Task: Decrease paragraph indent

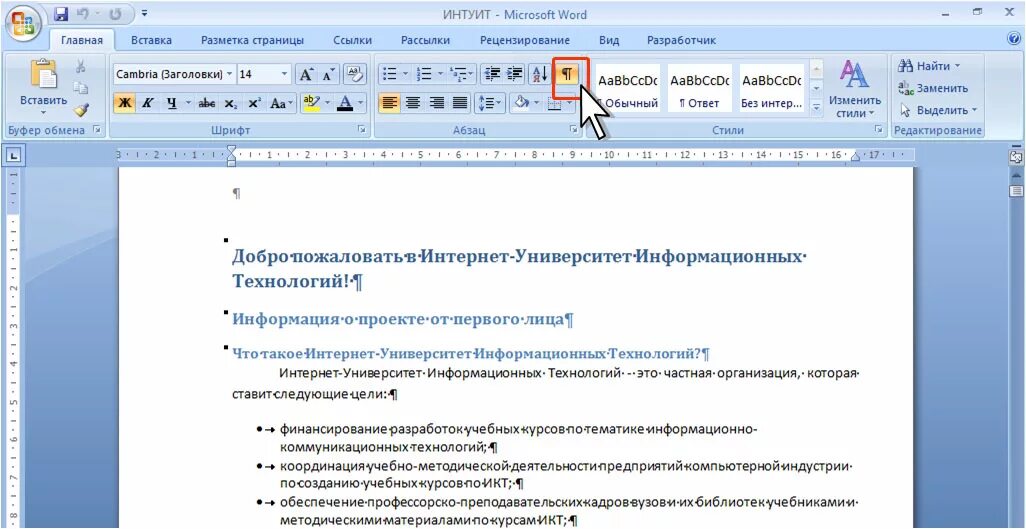Action: pos(491,74)
